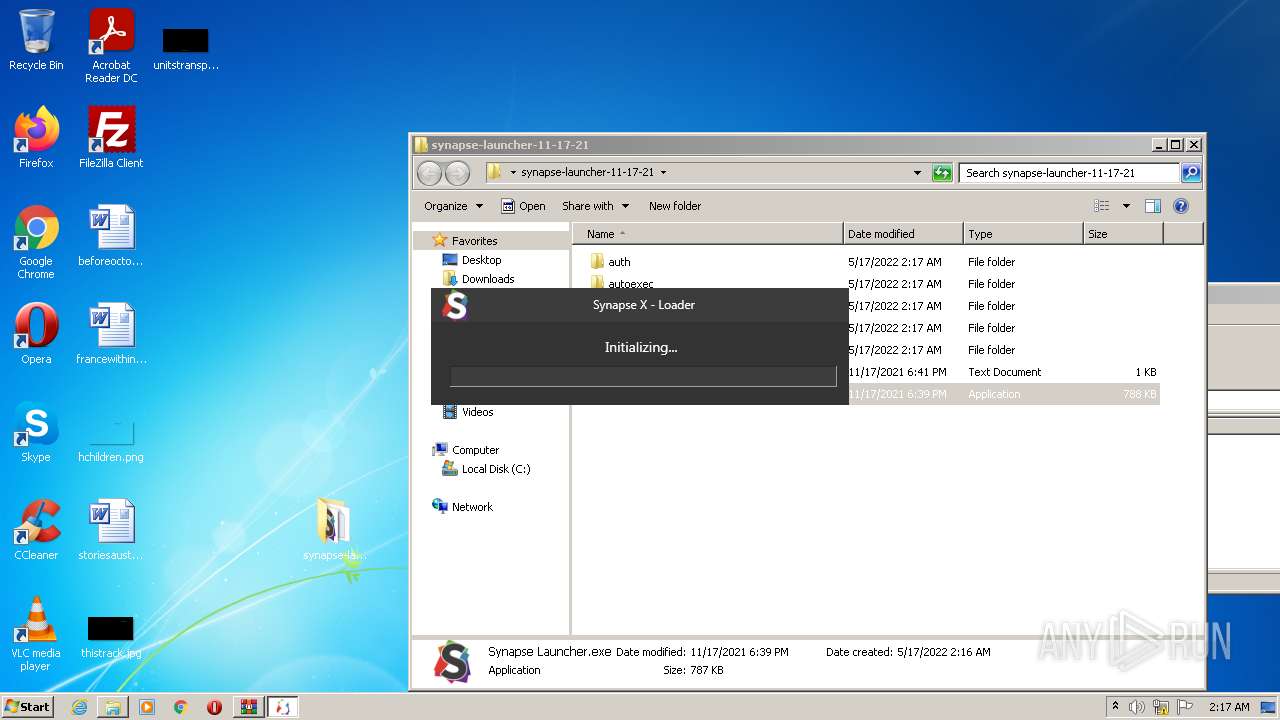1280x720 pixels.
Task: Launch FileZilla Client shortcut
Action: (111, 138)
